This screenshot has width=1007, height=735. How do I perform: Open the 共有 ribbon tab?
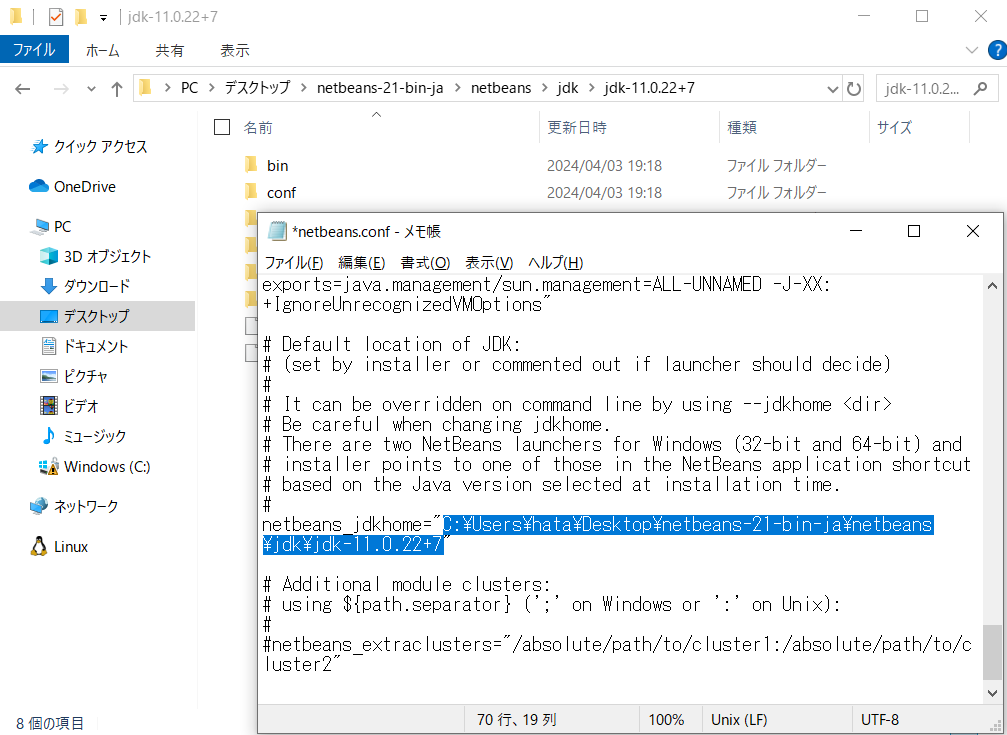coord(170,50)
